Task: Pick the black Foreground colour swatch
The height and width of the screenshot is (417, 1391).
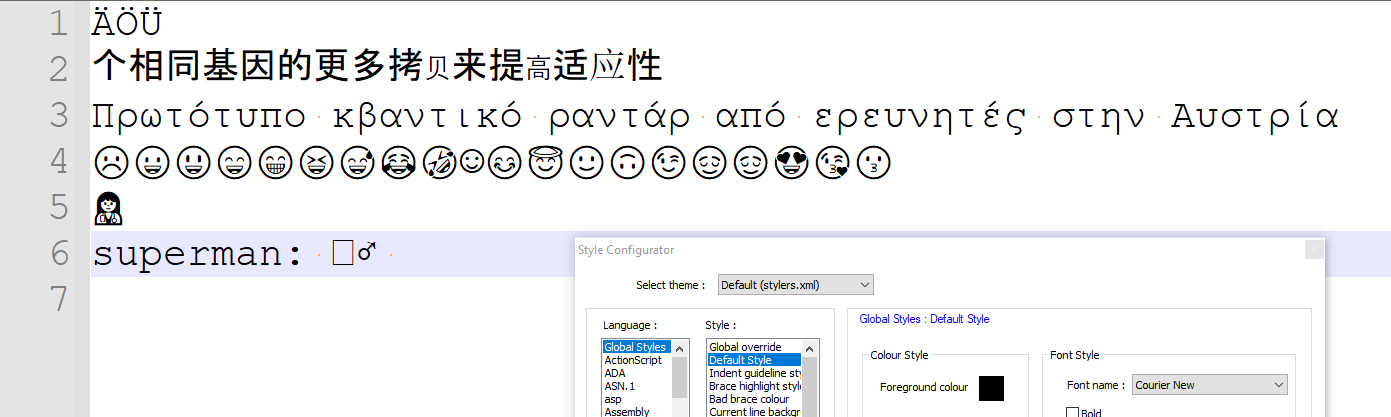Action: (991, 388)
